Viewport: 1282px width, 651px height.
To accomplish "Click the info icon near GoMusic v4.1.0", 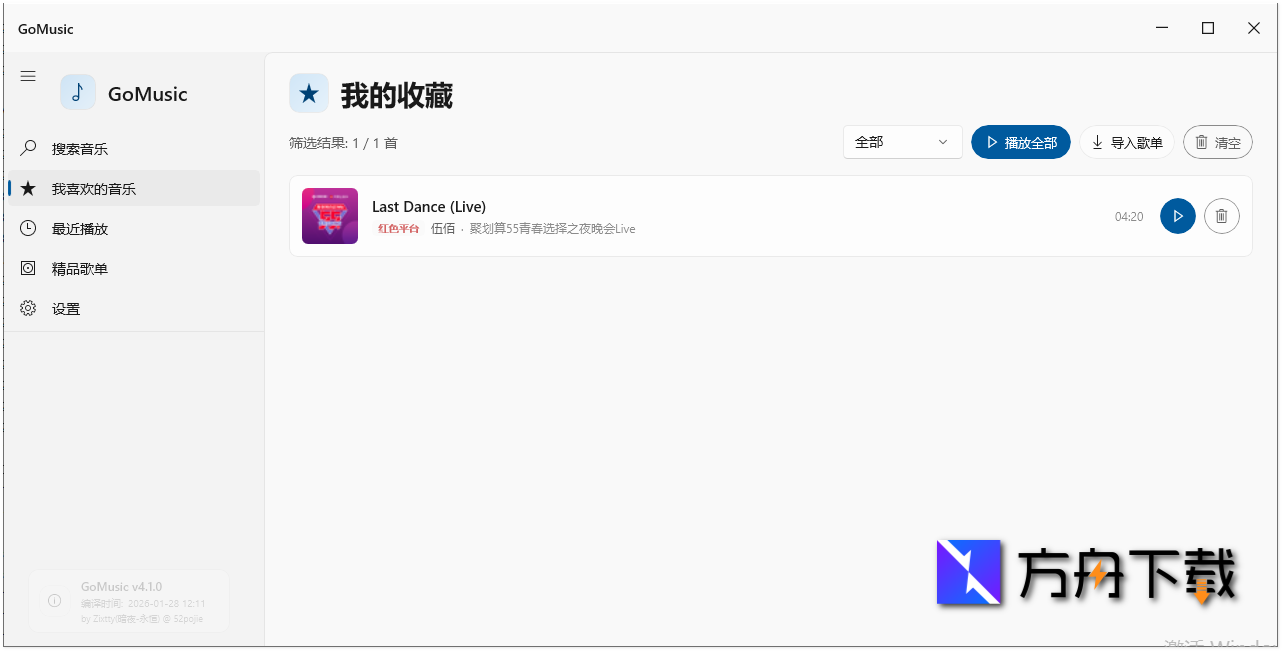I will pyautogui.click(x=53, y=600).
